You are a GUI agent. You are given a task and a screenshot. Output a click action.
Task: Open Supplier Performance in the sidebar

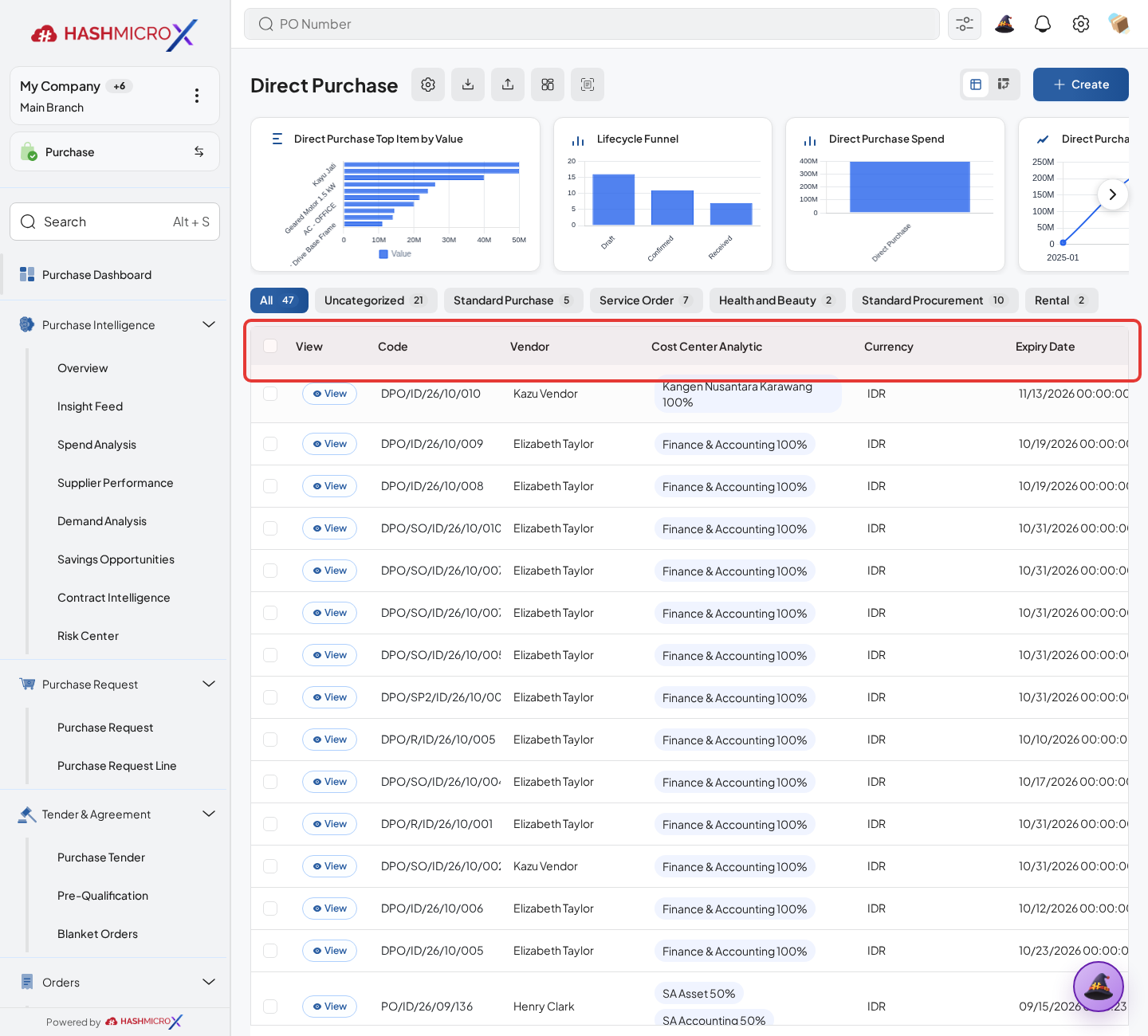[116, 483]
